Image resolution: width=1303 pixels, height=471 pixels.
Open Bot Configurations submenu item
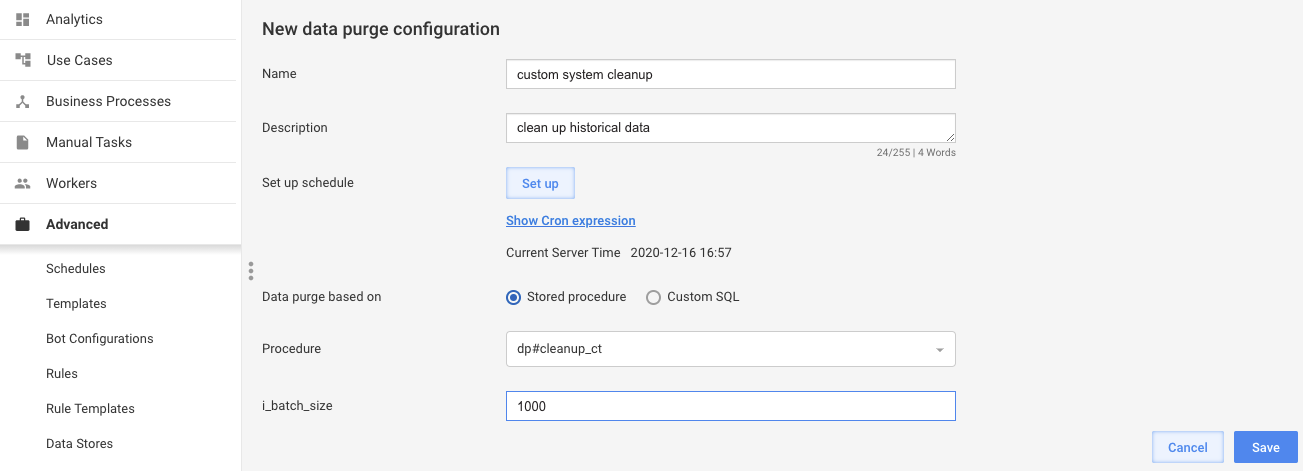(x=100, y=338)
